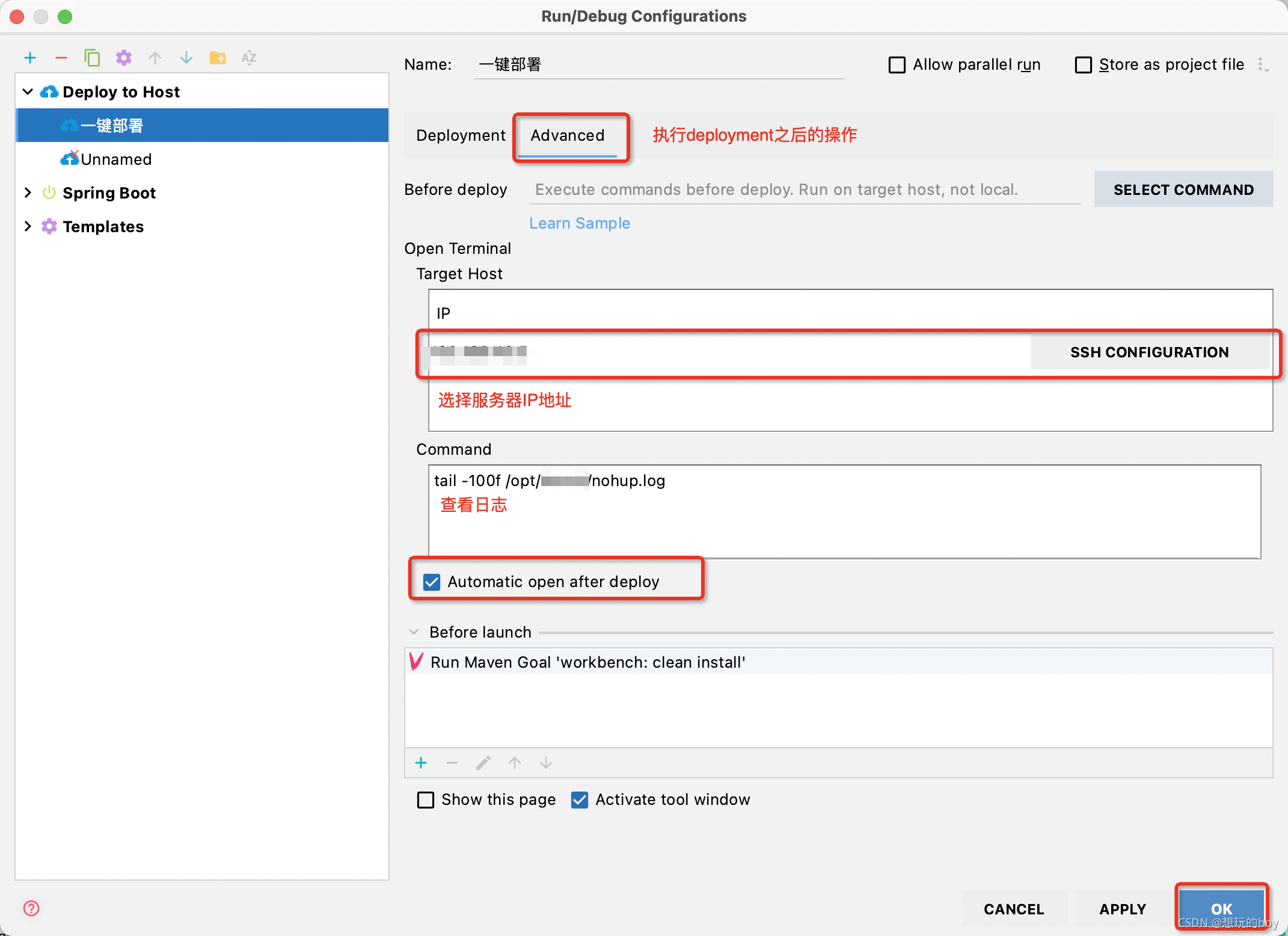Open the edit templates gear icon
This screenshot has height=936, width=1288.
click(x=124, y=58)
